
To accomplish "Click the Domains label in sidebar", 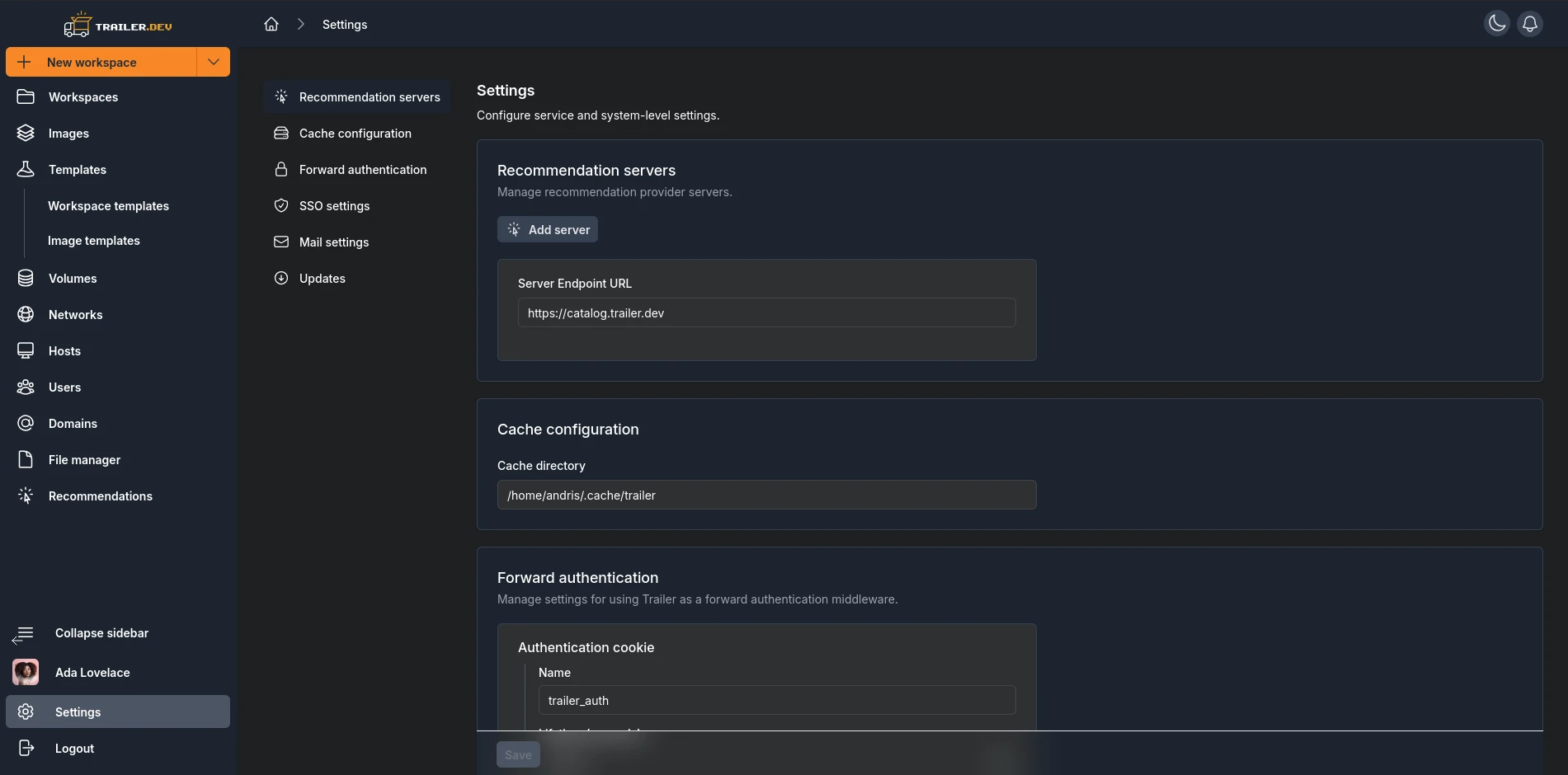I will (73, 423).
